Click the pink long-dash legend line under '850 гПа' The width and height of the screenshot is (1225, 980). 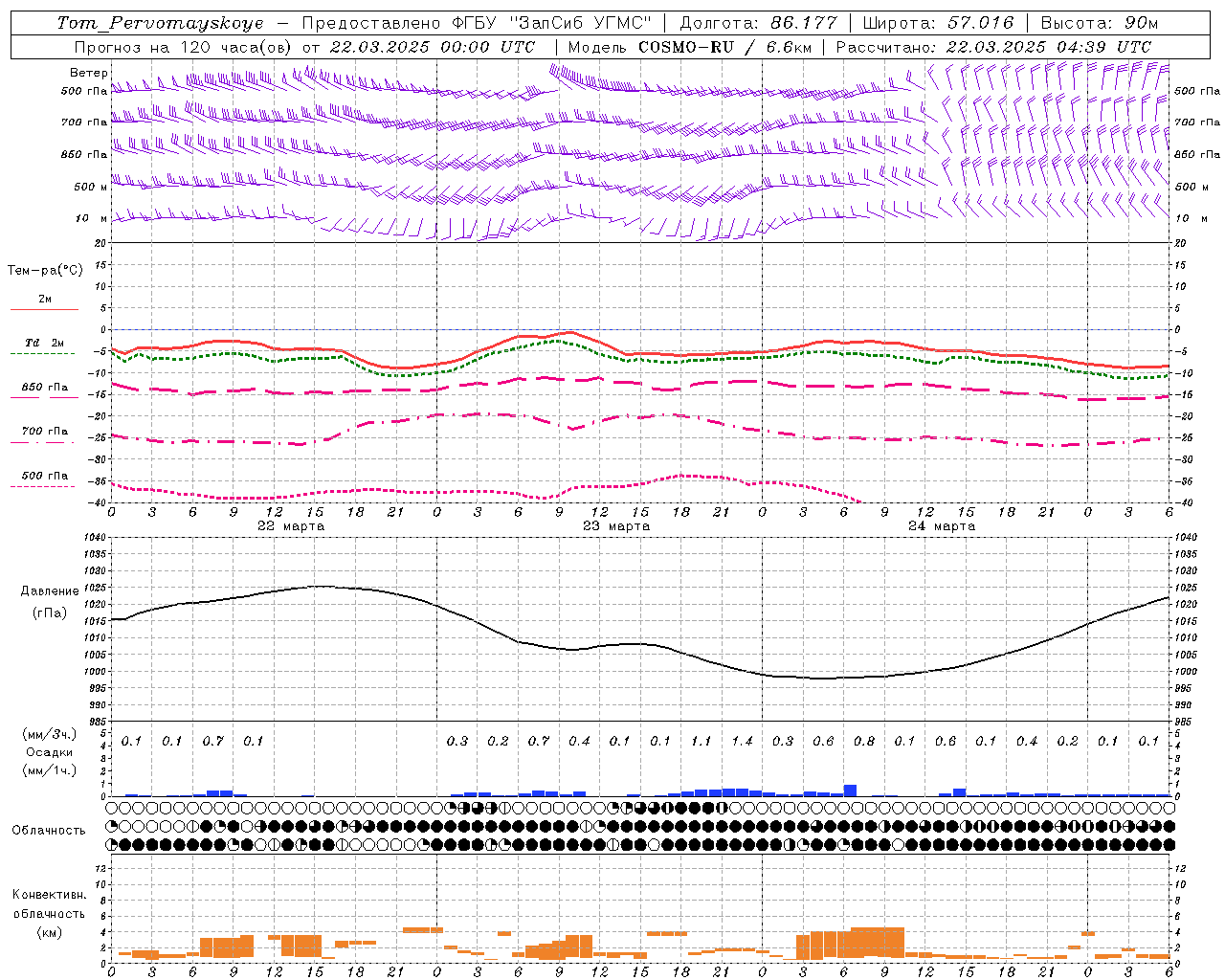[x=44, y=397]
